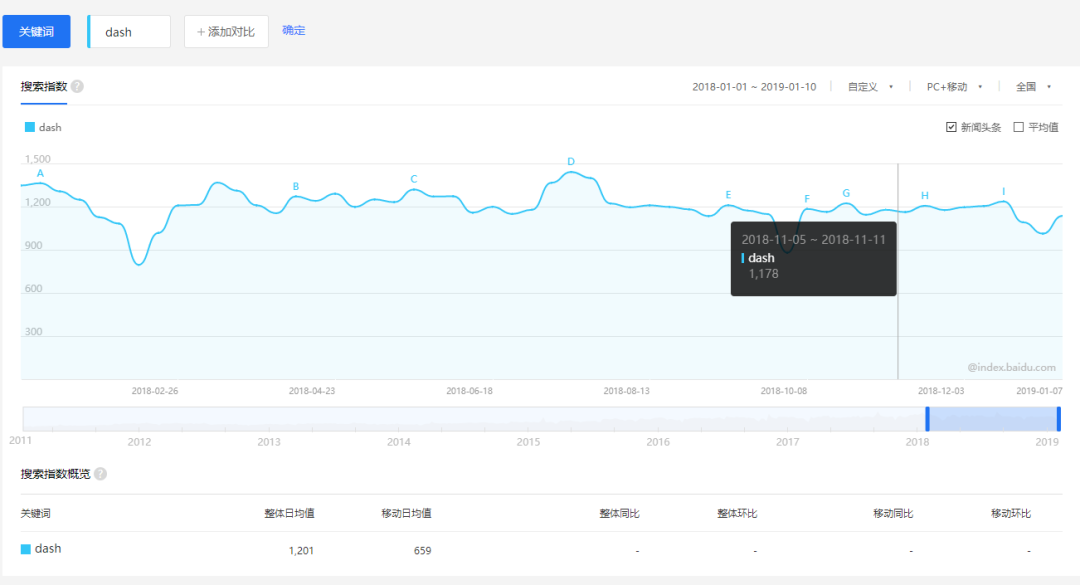Click the dash keyword input field

click(x=129, y=32)
